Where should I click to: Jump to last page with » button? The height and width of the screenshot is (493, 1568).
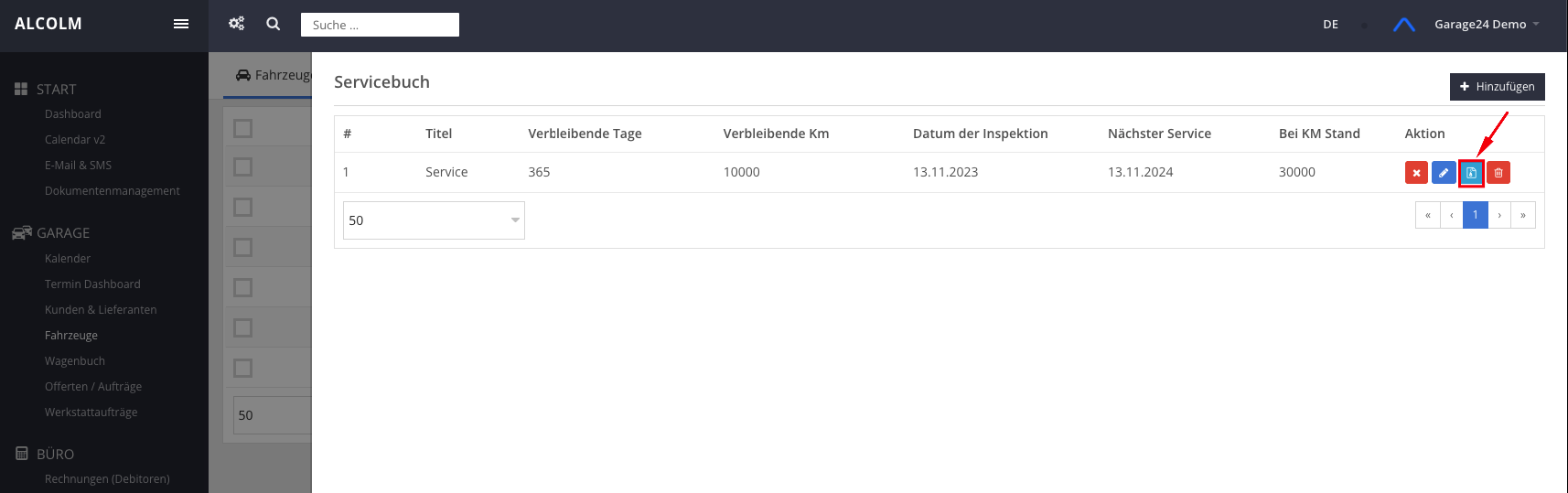click(x=1522, y=215)
